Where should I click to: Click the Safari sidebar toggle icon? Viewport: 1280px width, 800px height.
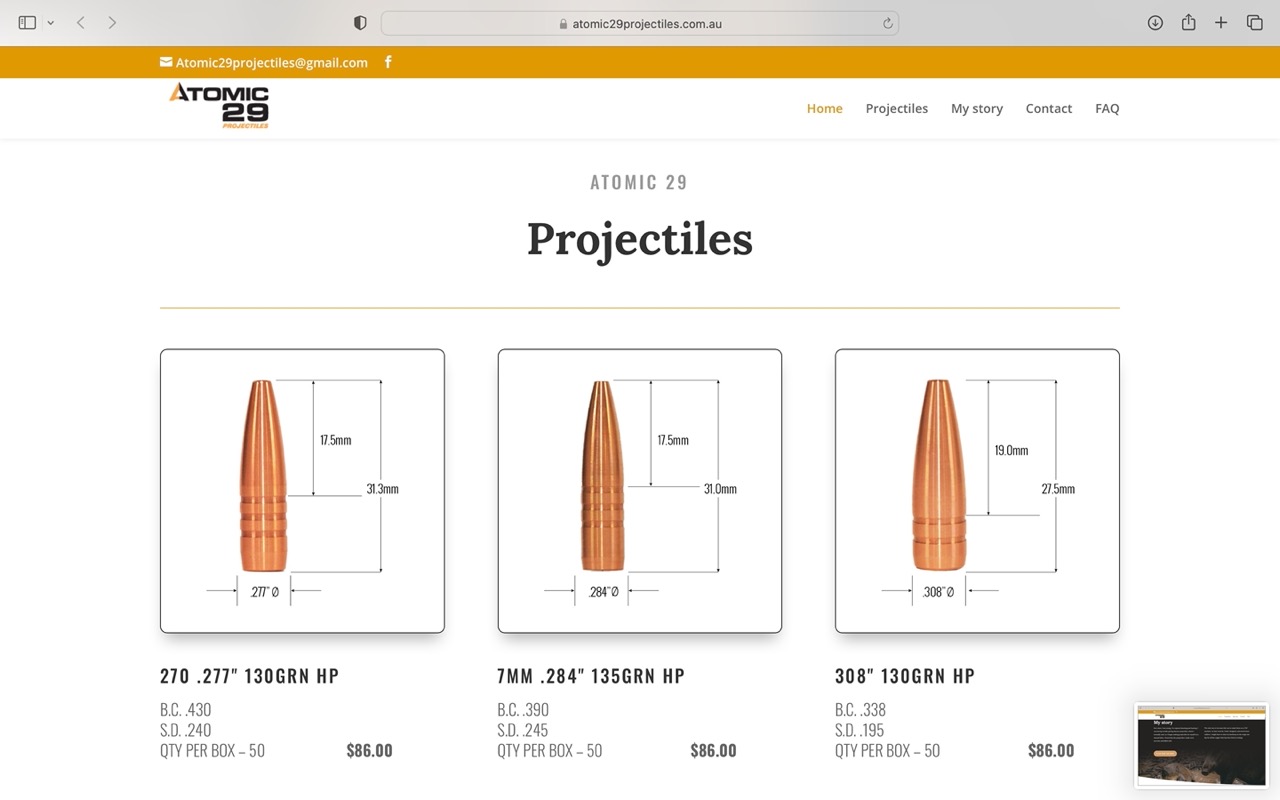tap(27, 22)
